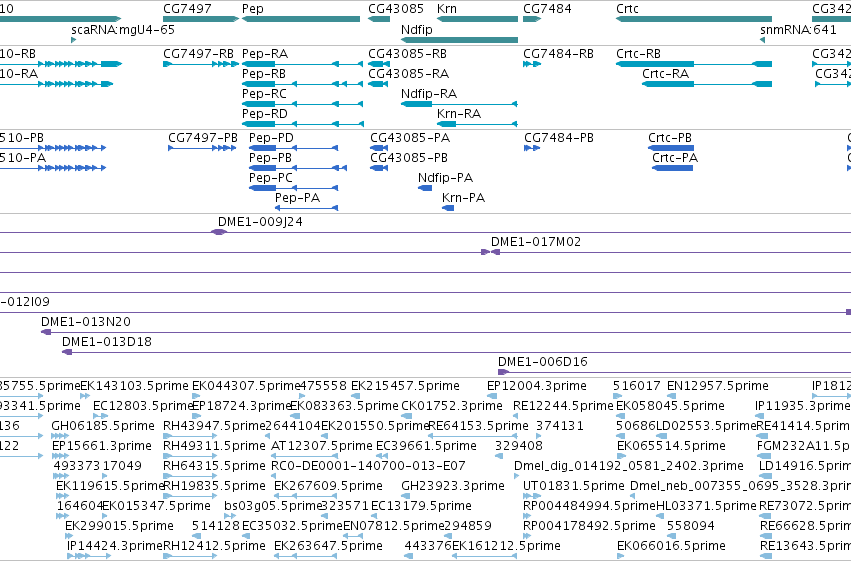The height and width of the screenshot is (561, 851).
Task: Select protein CG43085-PB
Action: pyautogui.click(x=379, y=168)
